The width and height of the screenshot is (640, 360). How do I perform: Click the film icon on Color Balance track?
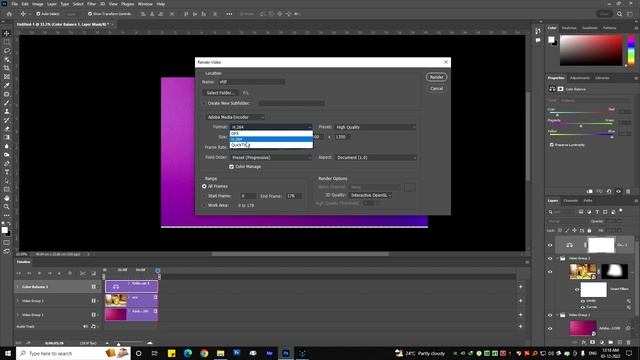tap(93, 287)
